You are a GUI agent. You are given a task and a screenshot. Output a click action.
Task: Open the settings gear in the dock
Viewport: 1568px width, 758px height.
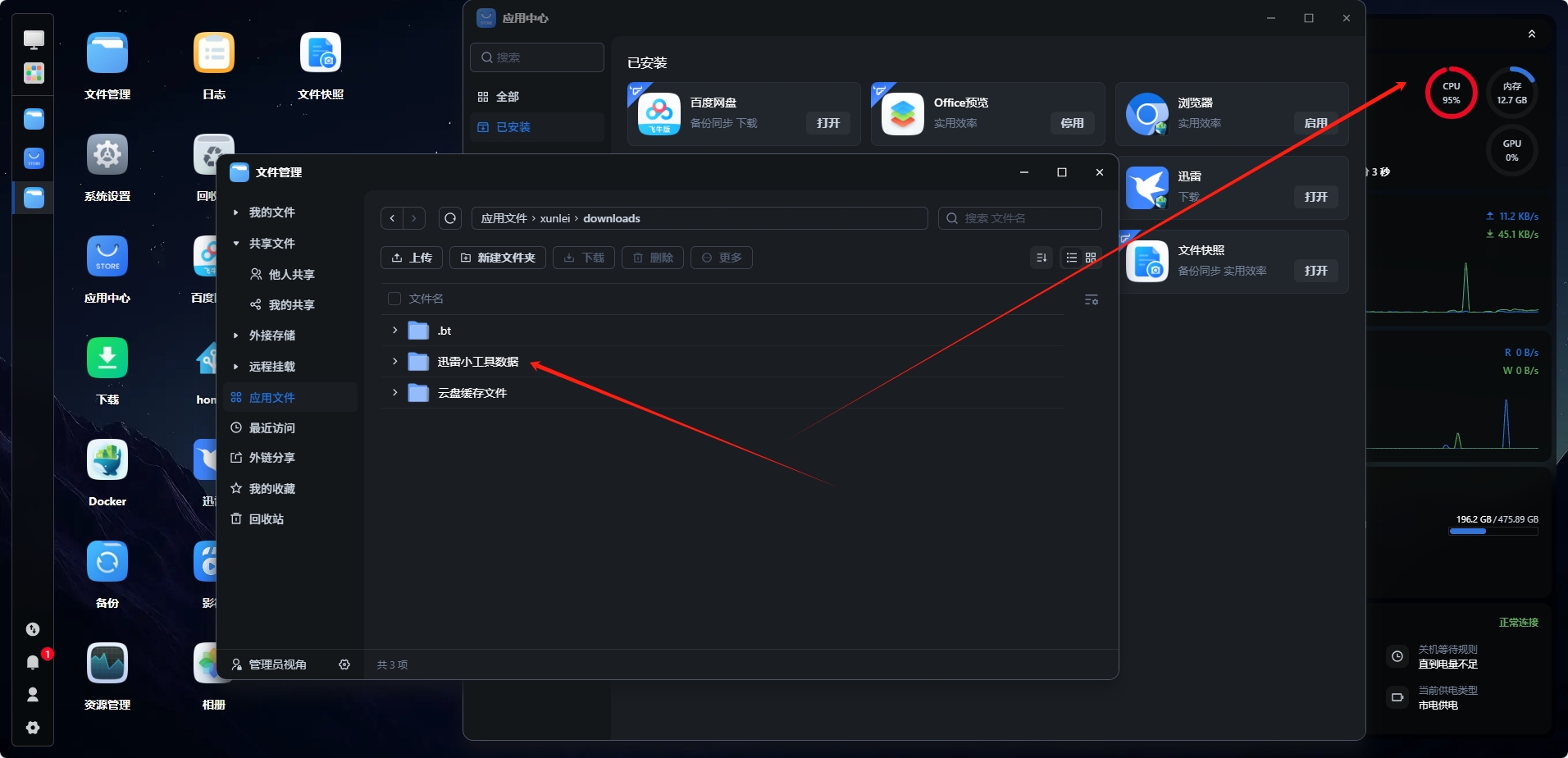pos(33,728)
